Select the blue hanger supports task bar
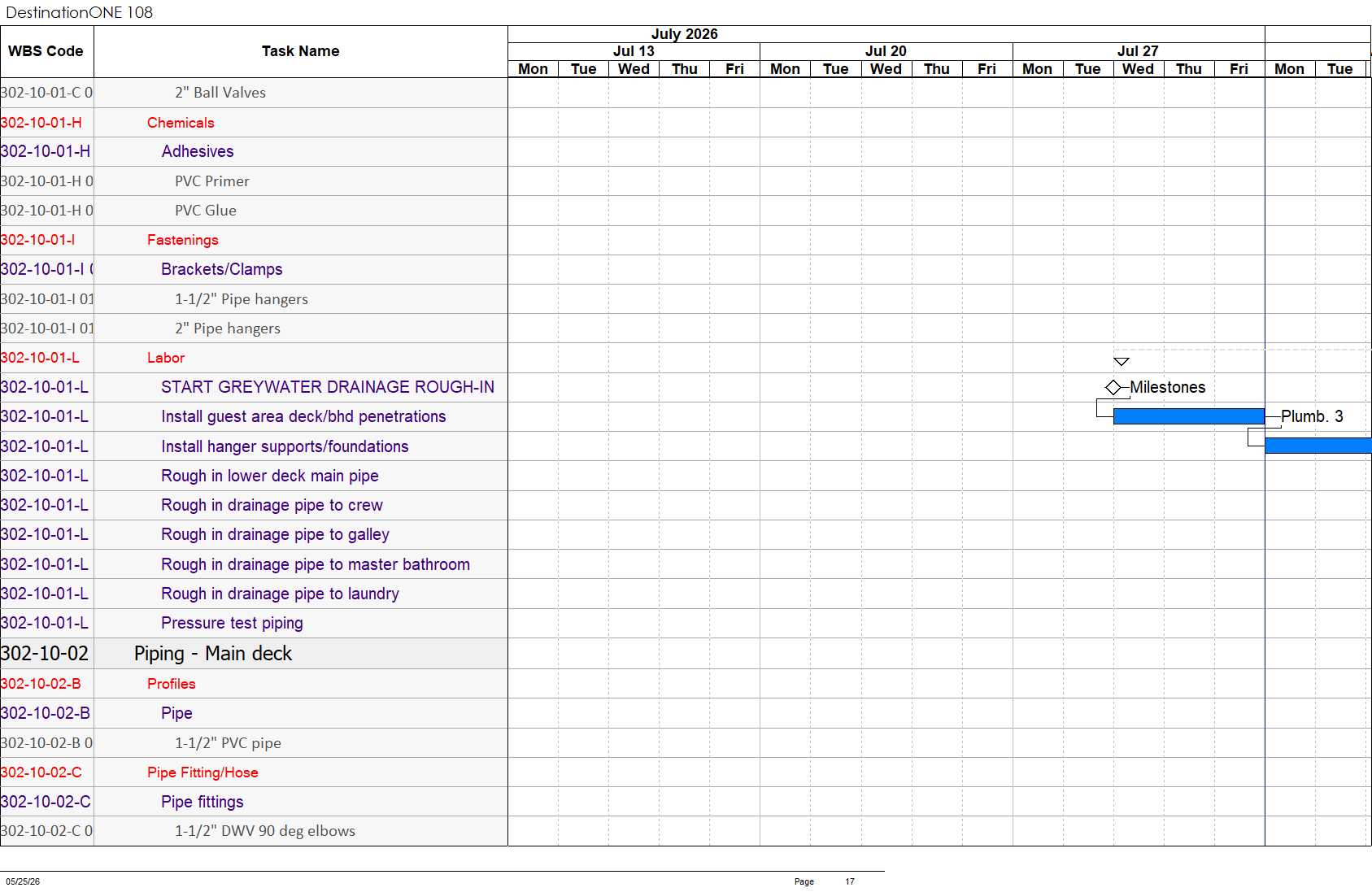1372x892 pixels. coord(1318,446)
